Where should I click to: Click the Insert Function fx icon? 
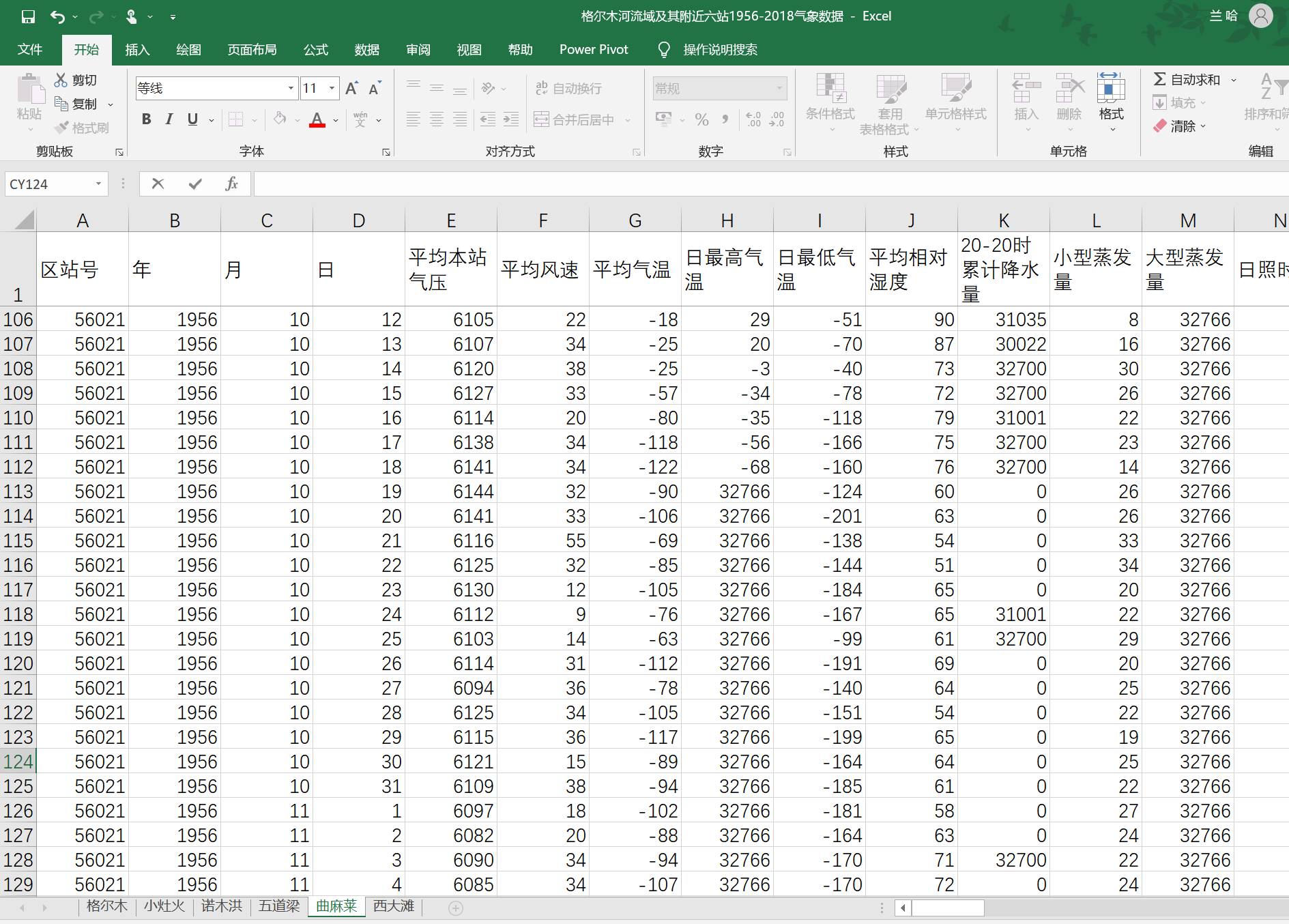pos(231,184)
